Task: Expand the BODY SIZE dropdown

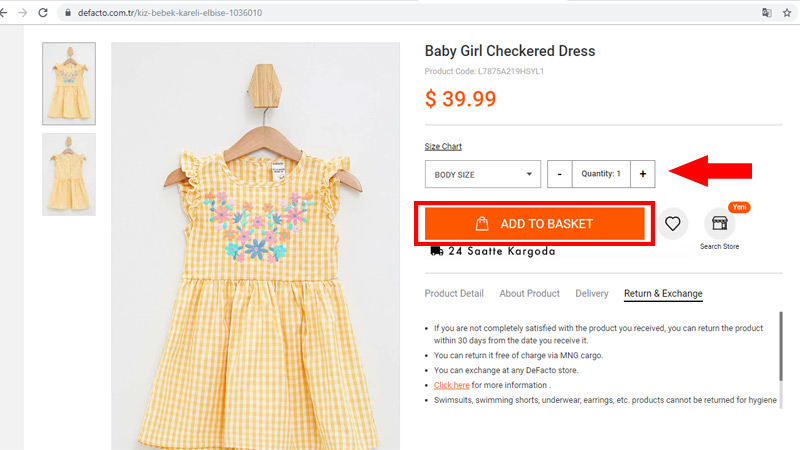Action: pyautogui.click(x=483, y=174)
